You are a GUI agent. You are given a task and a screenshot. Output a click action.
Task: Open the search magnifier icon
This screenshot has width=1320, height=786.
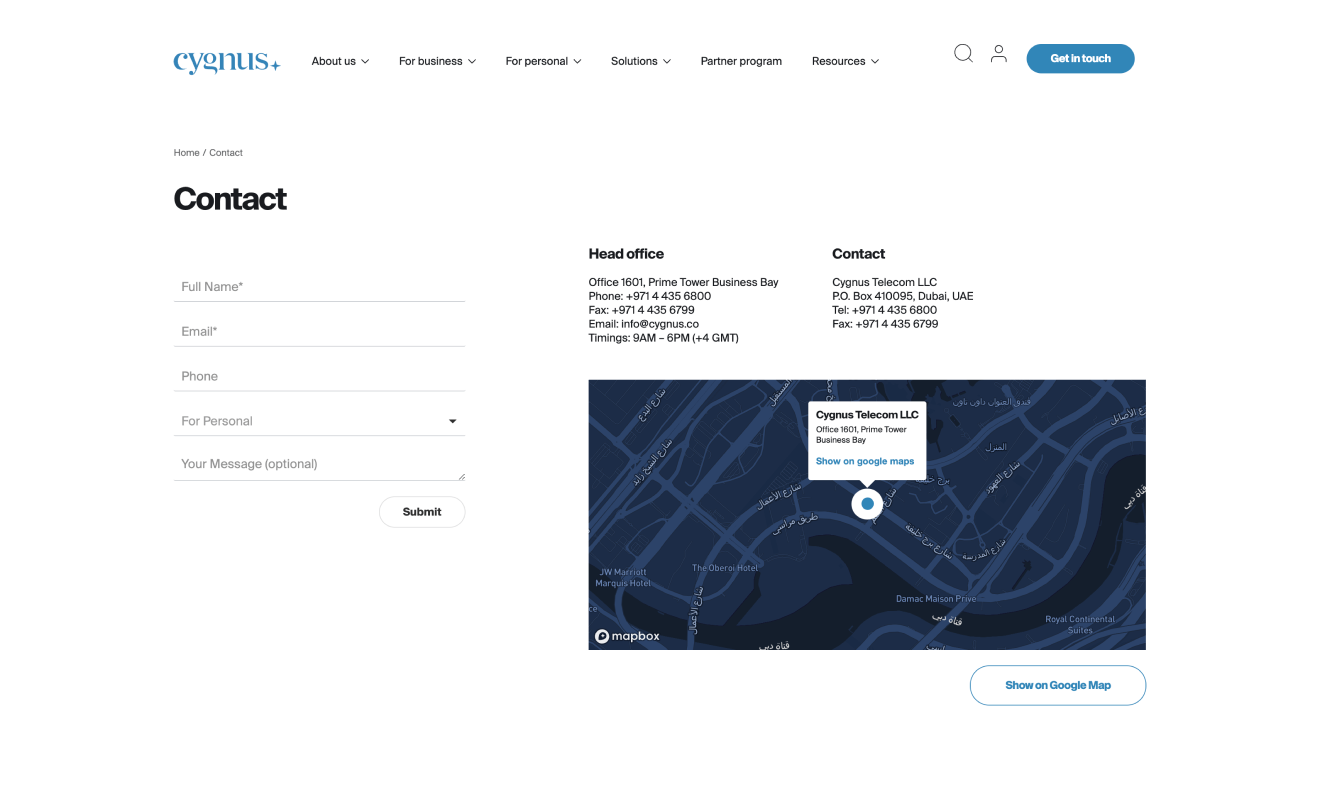click(x=963, y=54)
